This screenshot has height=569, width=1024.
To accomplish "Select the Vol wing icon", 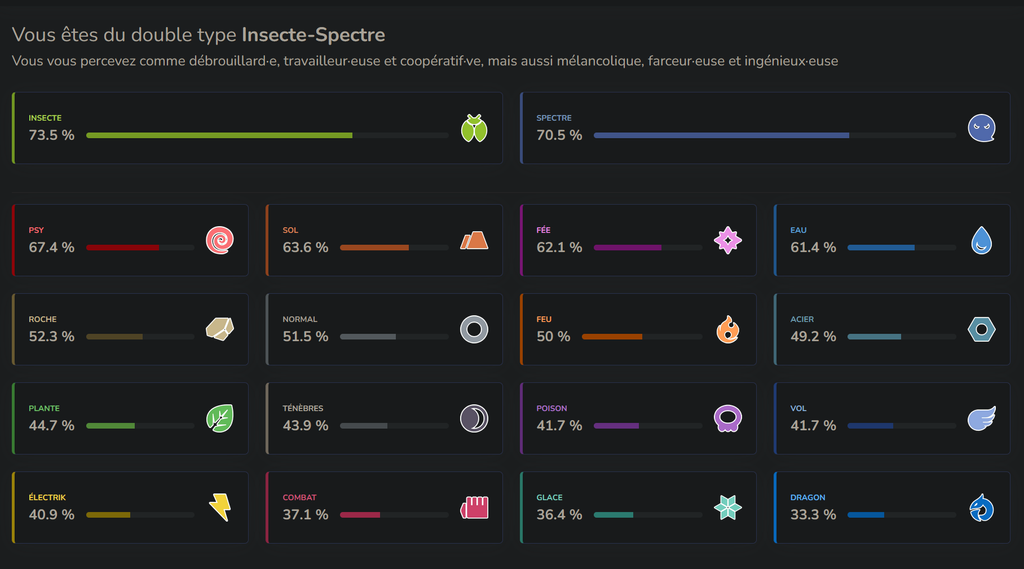I will (982, 418).
